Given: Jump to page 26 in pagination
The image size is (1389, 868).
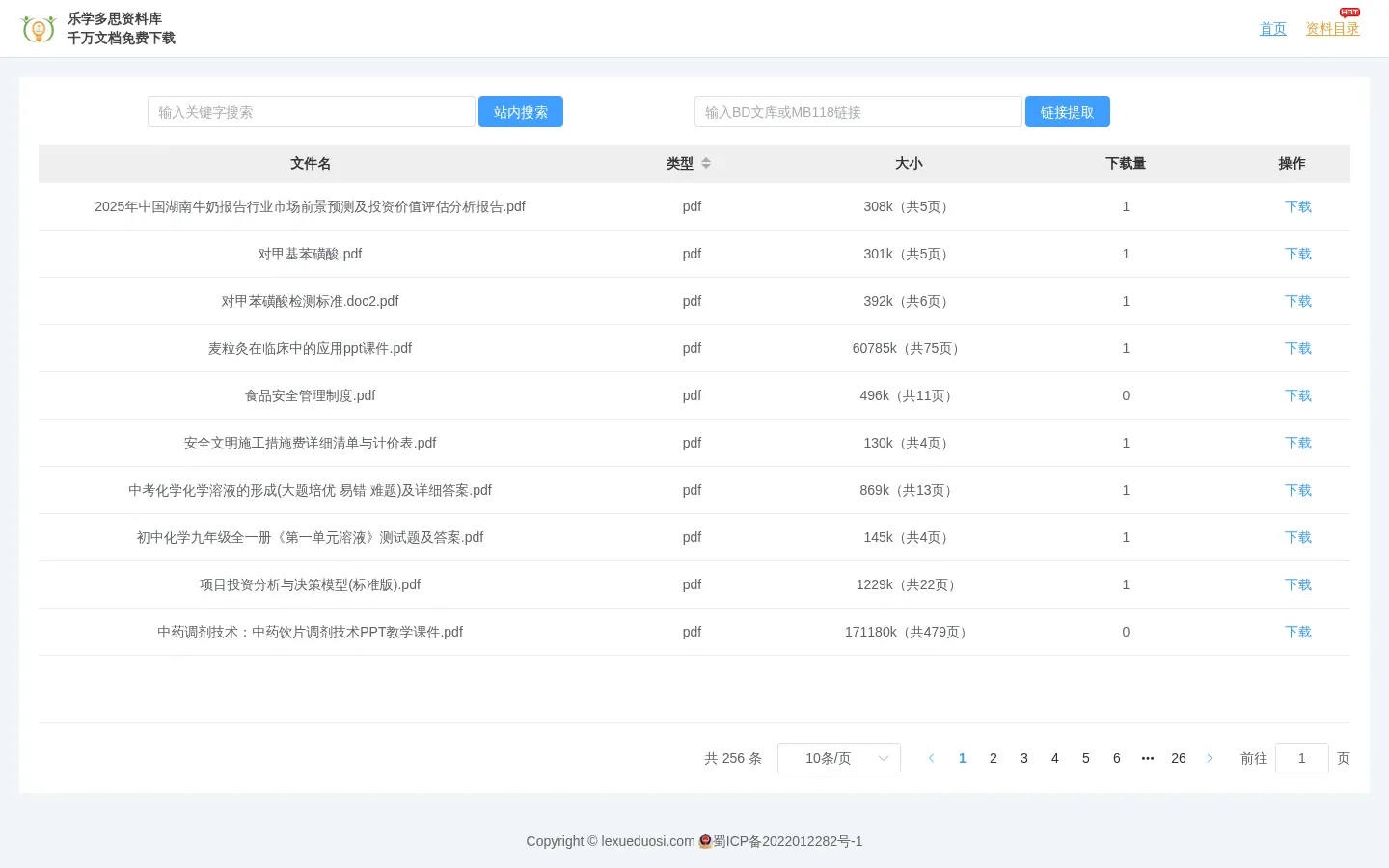Looking at the screenshot, I should pyautogui.click(x=1179, y=758).
